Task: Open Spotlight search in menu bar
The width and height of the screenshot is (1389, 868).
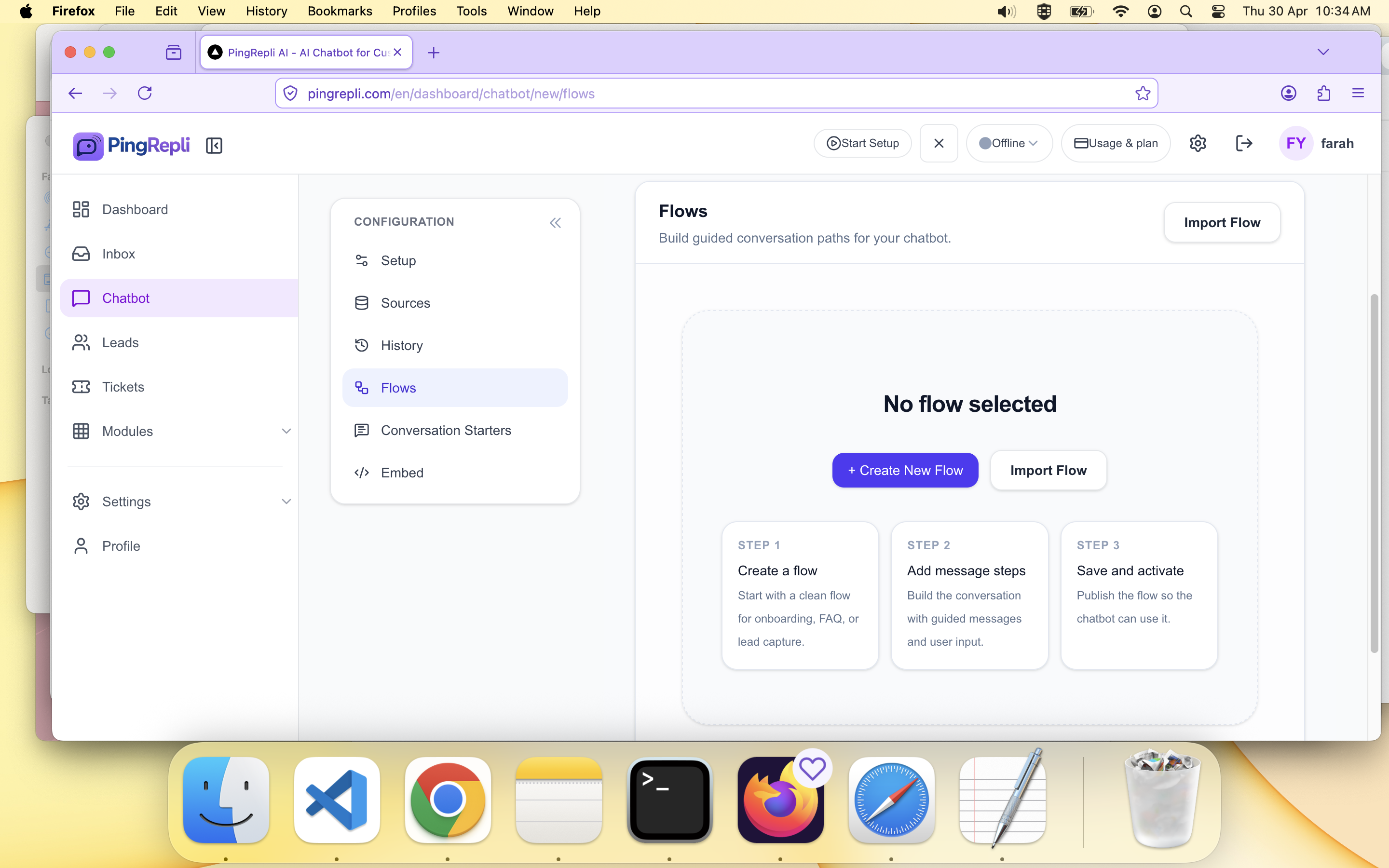Action: 1186,11
